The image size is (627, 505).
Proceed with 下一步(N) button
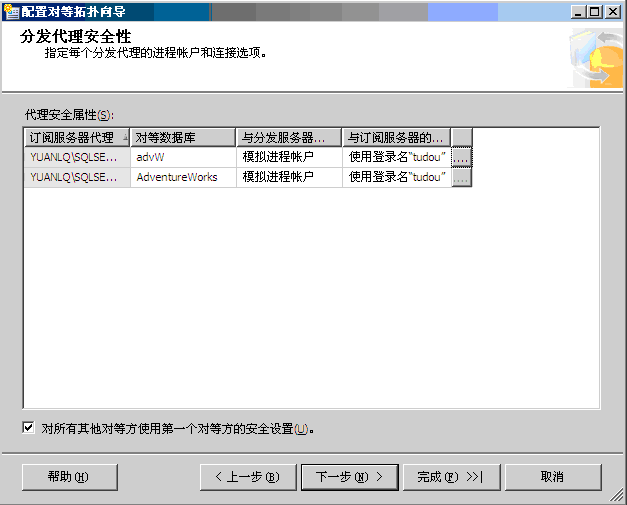[350, 477]
